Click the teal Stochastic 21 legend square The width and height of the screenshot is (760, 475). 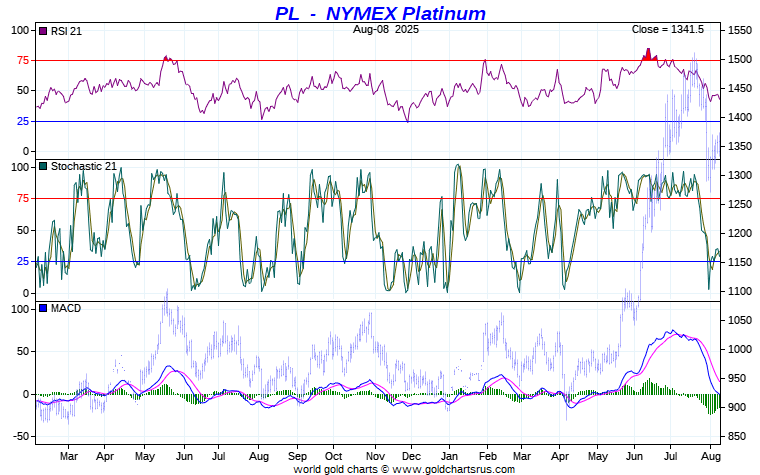pyautogui.click(x=43, y=166)
